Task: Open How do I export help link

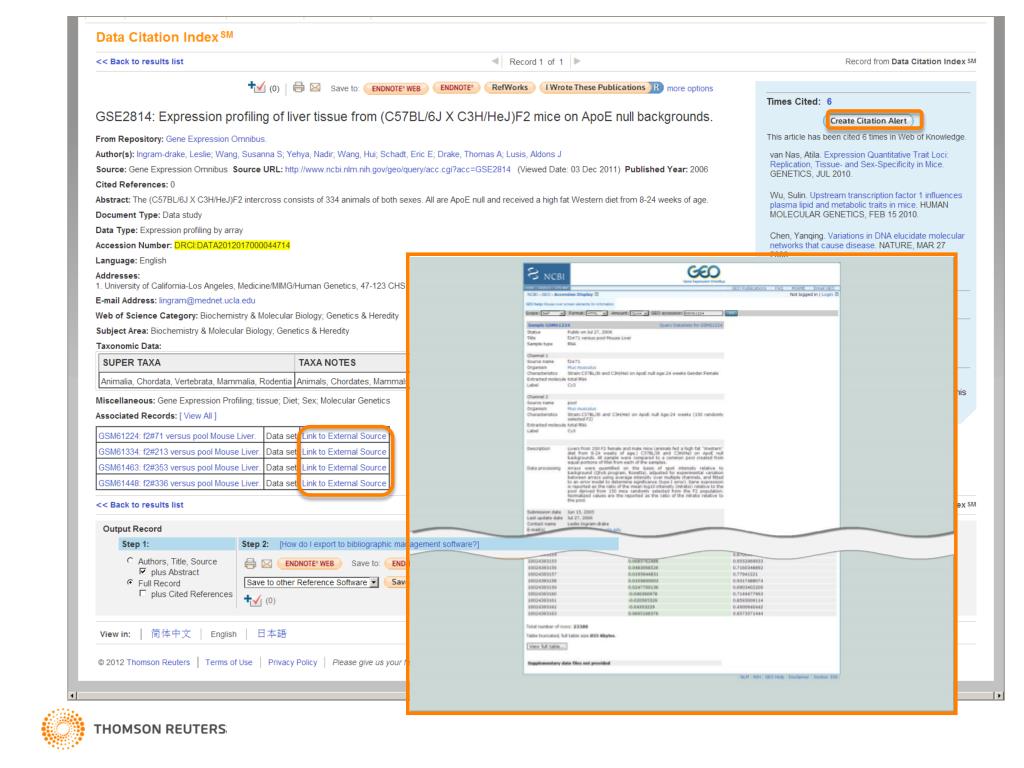Action: (x=379, y=544)
